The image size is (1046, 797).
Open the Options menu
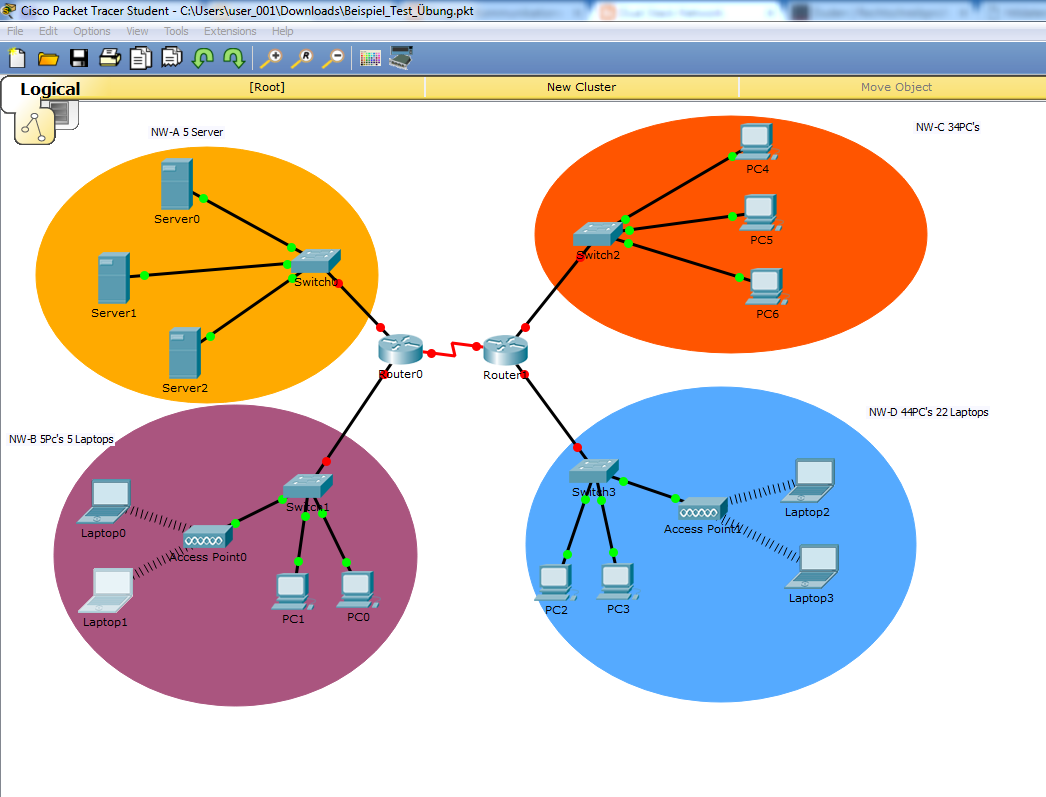[x=91, y=31]
